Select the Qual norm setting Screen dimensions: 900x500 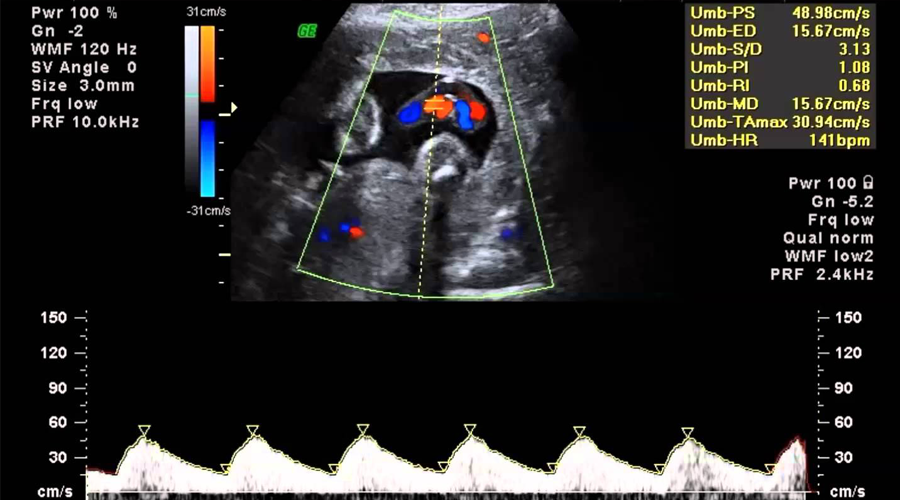828,238
